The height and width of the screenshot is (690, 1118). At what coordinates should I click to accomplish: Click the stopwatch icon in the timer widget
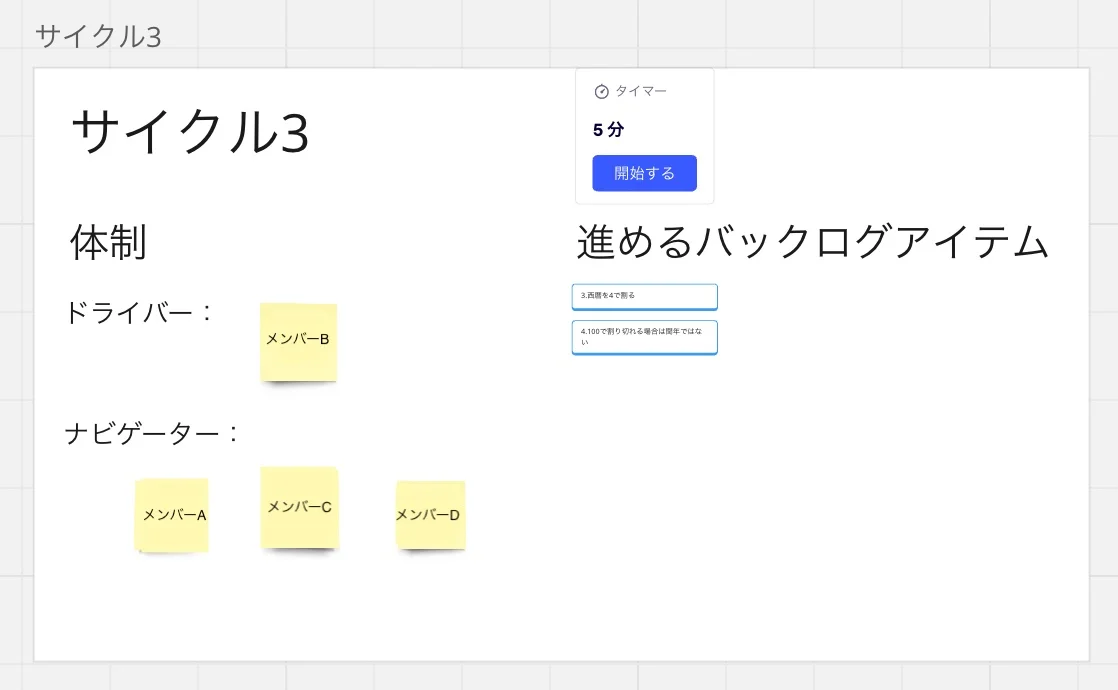coord(601,92)
